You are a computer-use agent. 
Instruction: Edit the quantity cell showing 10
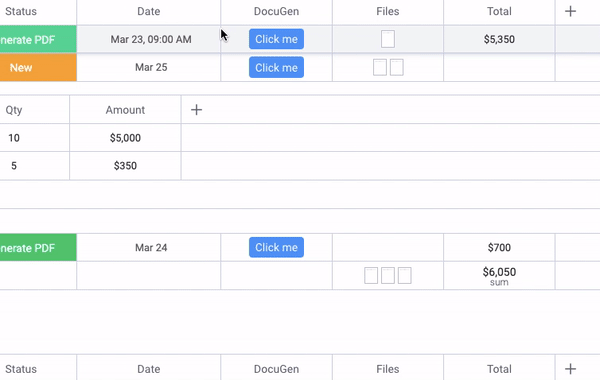(x=34, y=138)
